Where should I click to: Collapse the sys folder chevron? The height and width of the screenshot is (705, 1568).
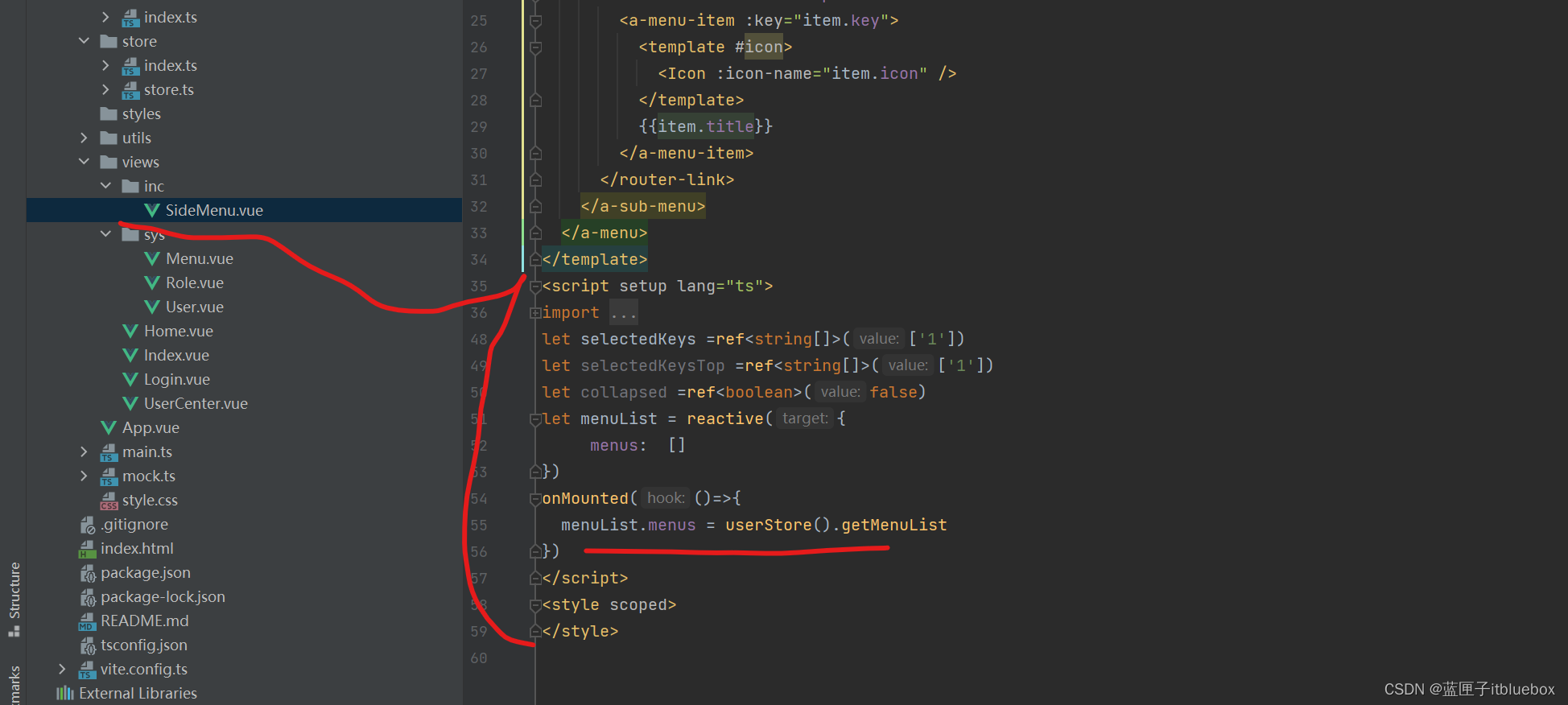105,234
